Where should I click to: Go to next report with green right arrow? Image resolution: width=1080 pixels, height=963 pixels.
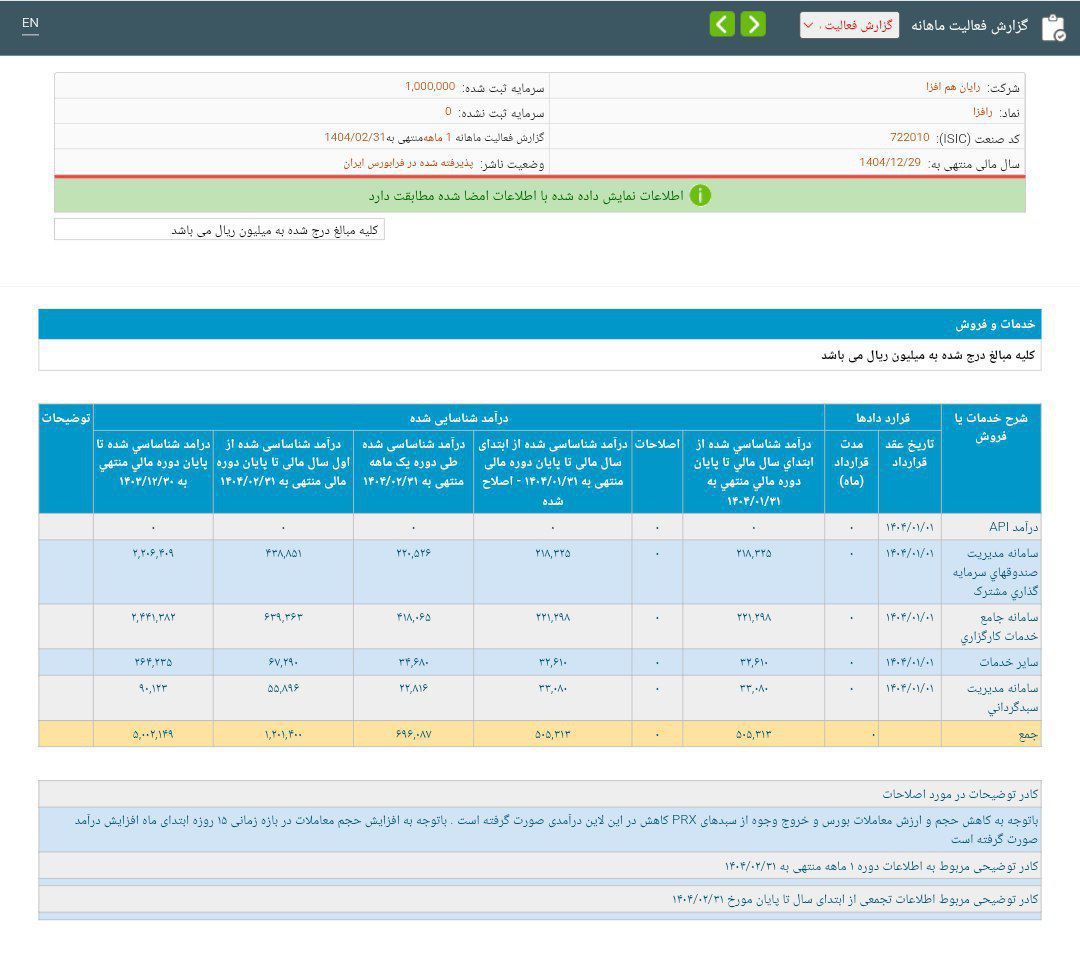(753, 24)
